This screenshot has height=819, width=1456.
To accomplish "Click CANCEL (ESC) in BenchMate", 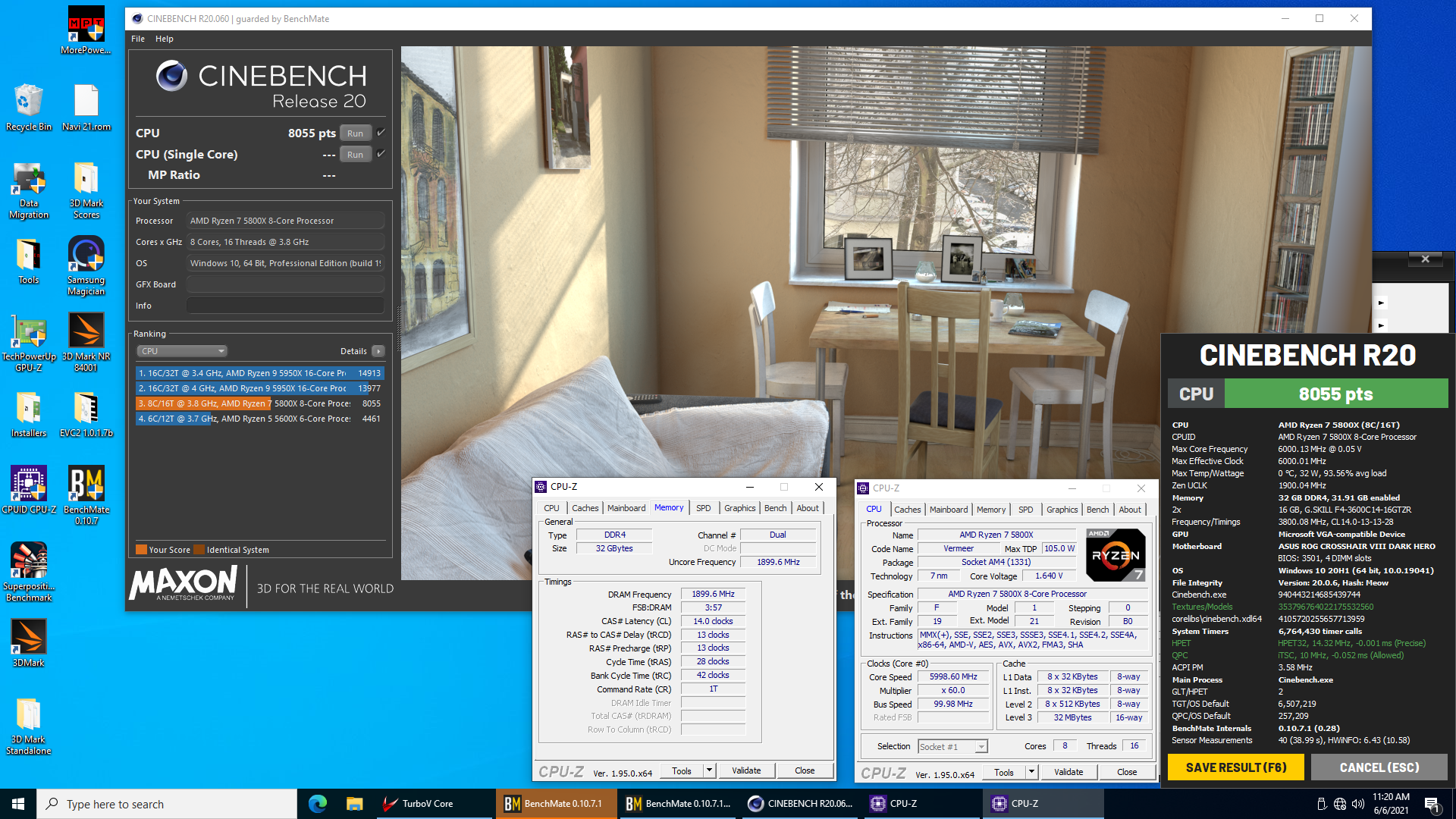I will pyautogui.click(x=1379, y=767).
